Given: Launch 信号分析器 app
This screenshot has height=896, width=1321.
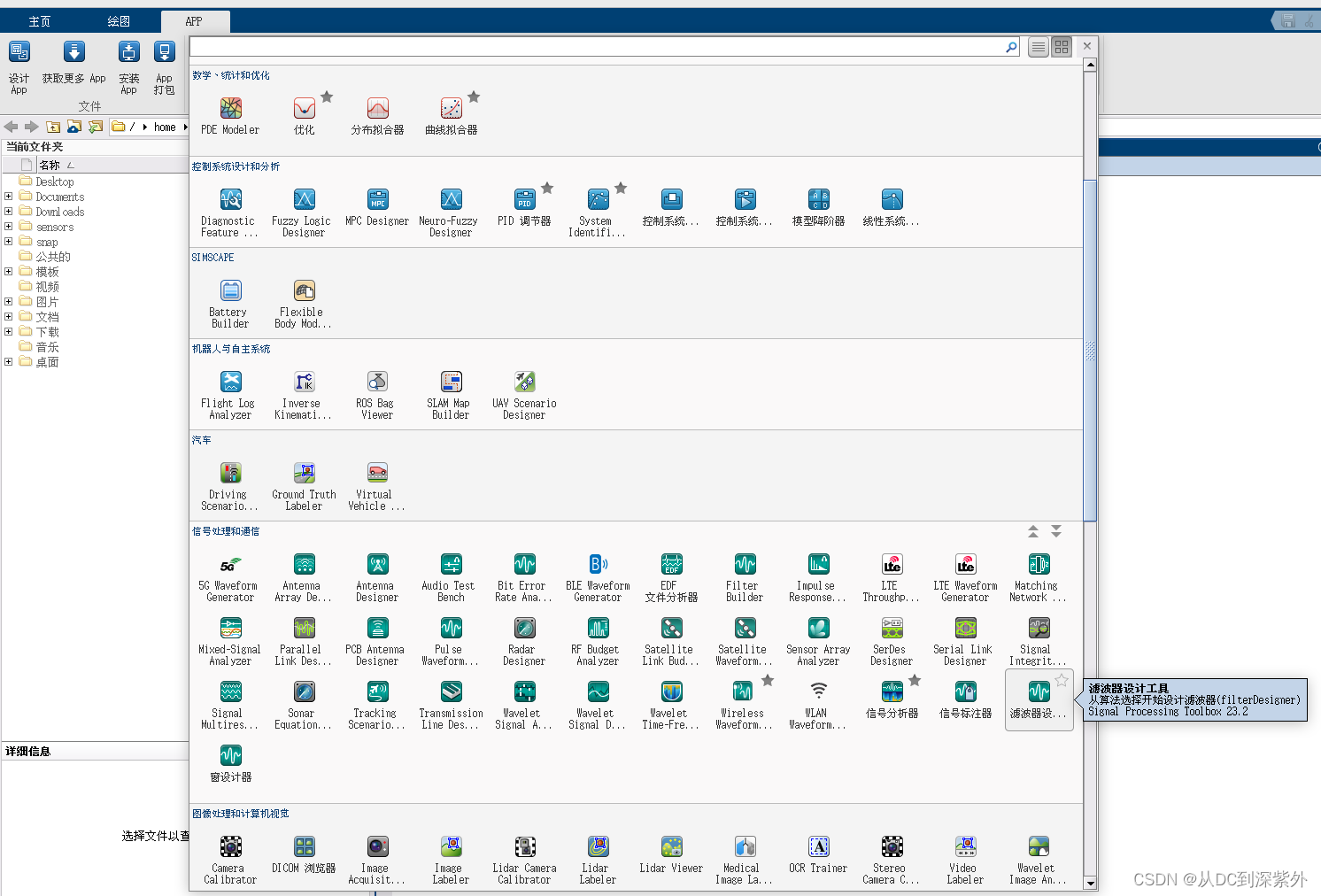Looking at the screenshot, I should click(892, 699).
